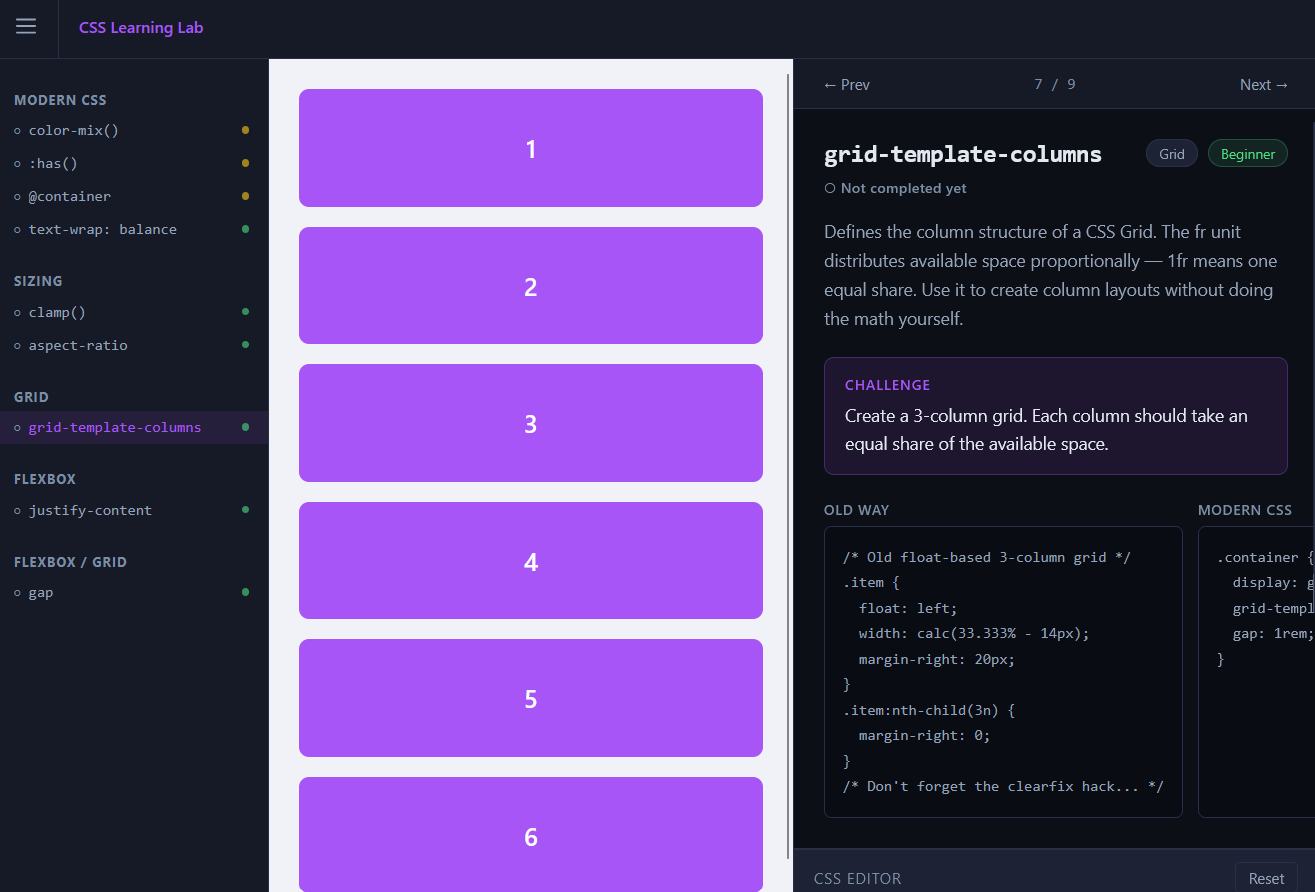Image resolution: width=1315 pixels, height=892 pixels.
Task: Select the grid-template-columns lesson
Action: [134, 427]
